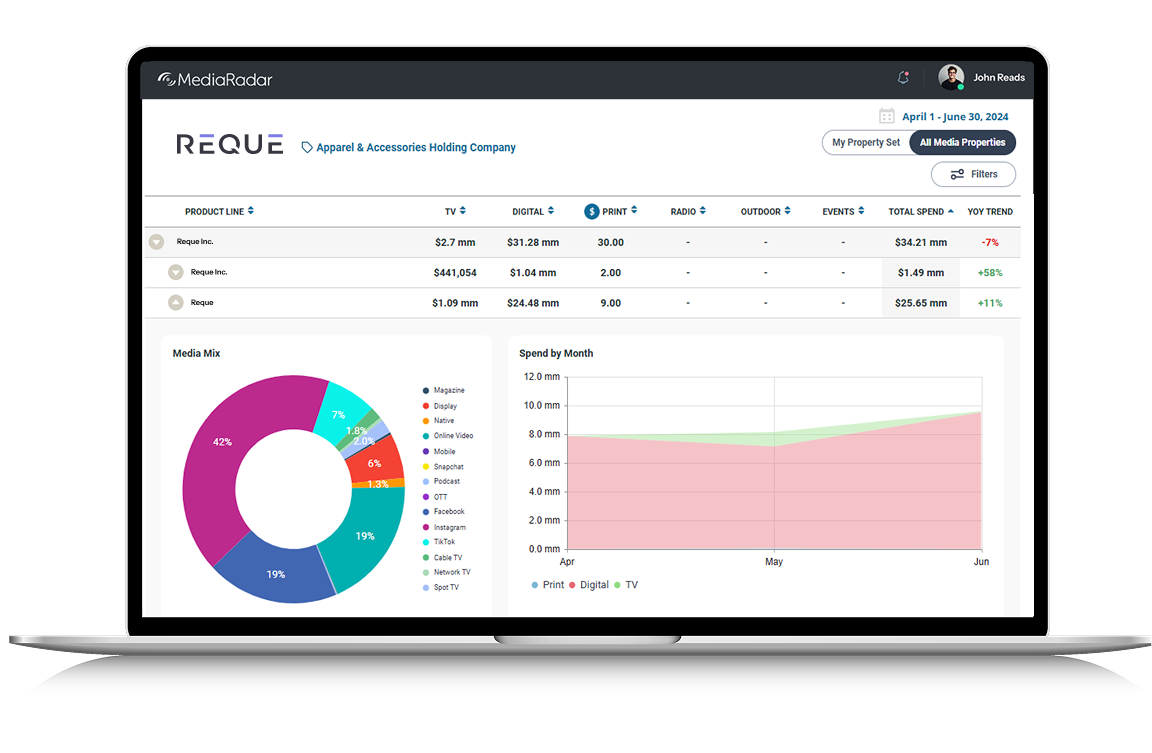Toggle Snapchat in Media Mix legend
Viewport: 1152px width, 753px height.
click(443, 466)
